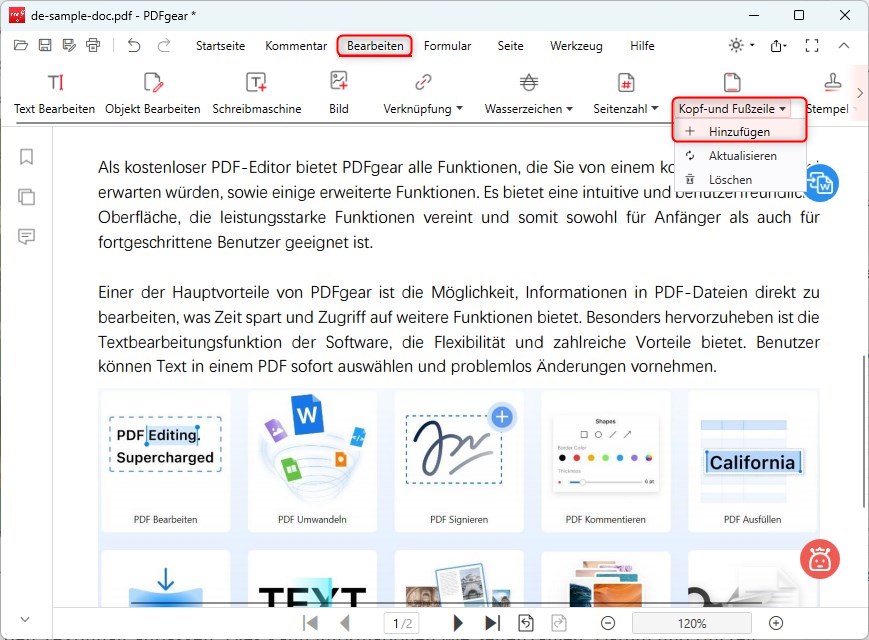Select the Bearbeiten tab
869x640 pixels.
(x=375, y=46)
